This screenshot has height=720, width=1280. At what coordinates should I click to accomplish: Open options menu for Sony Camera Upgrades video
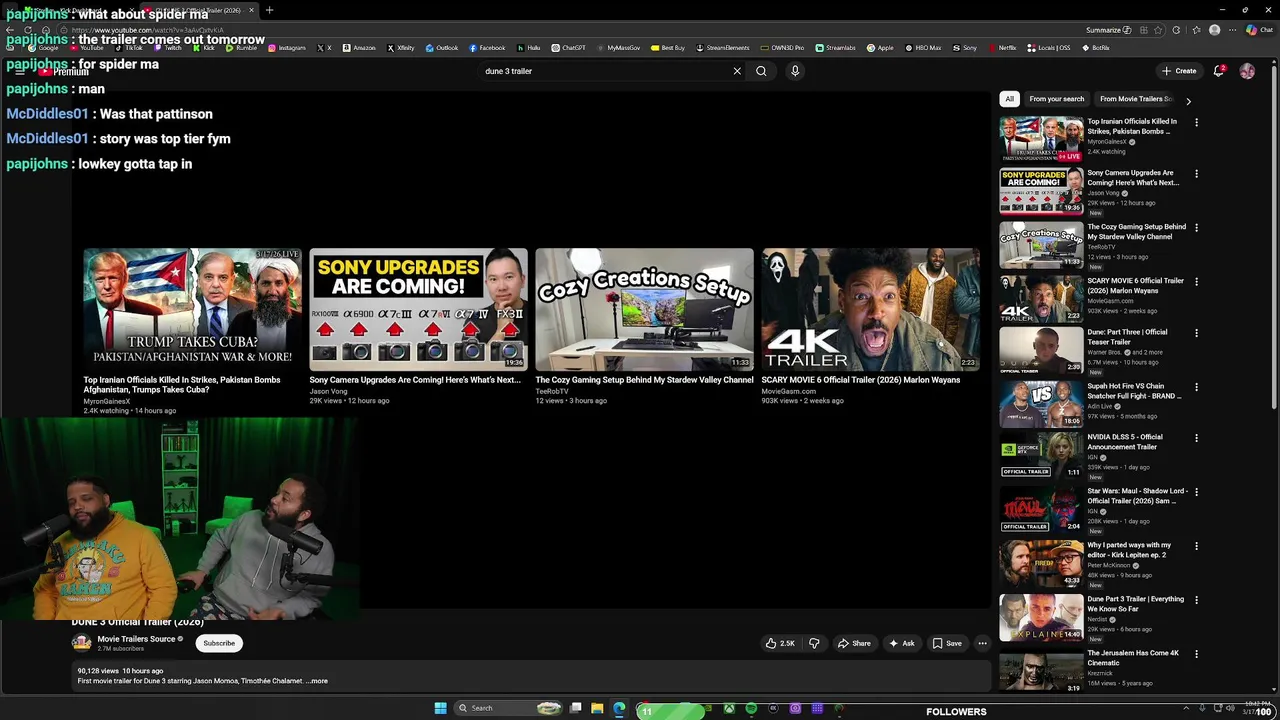[1196, 174]
